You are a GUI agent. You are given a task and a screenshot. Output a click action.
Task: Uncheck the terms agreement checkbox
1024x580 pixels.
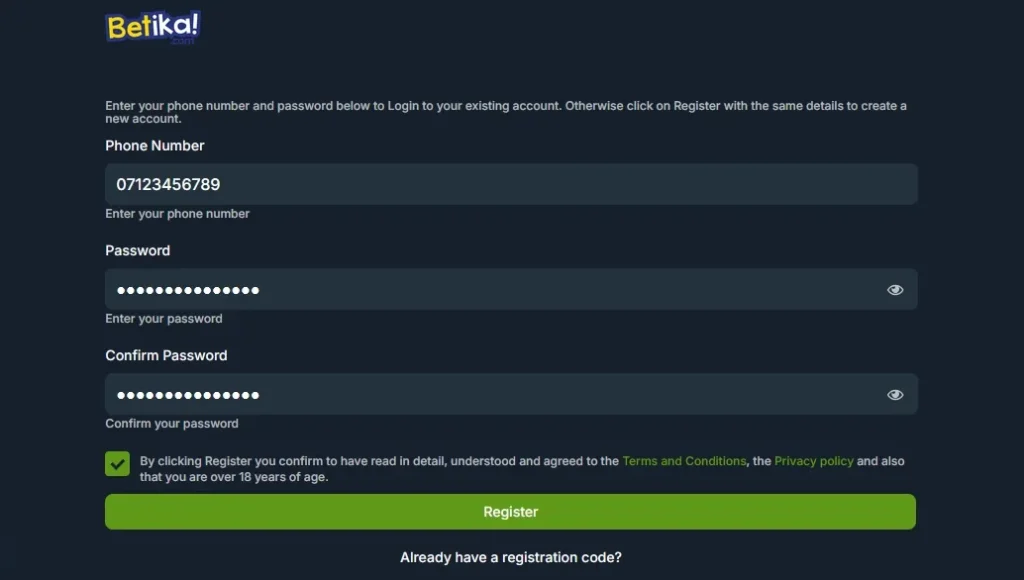click(118, 464)
